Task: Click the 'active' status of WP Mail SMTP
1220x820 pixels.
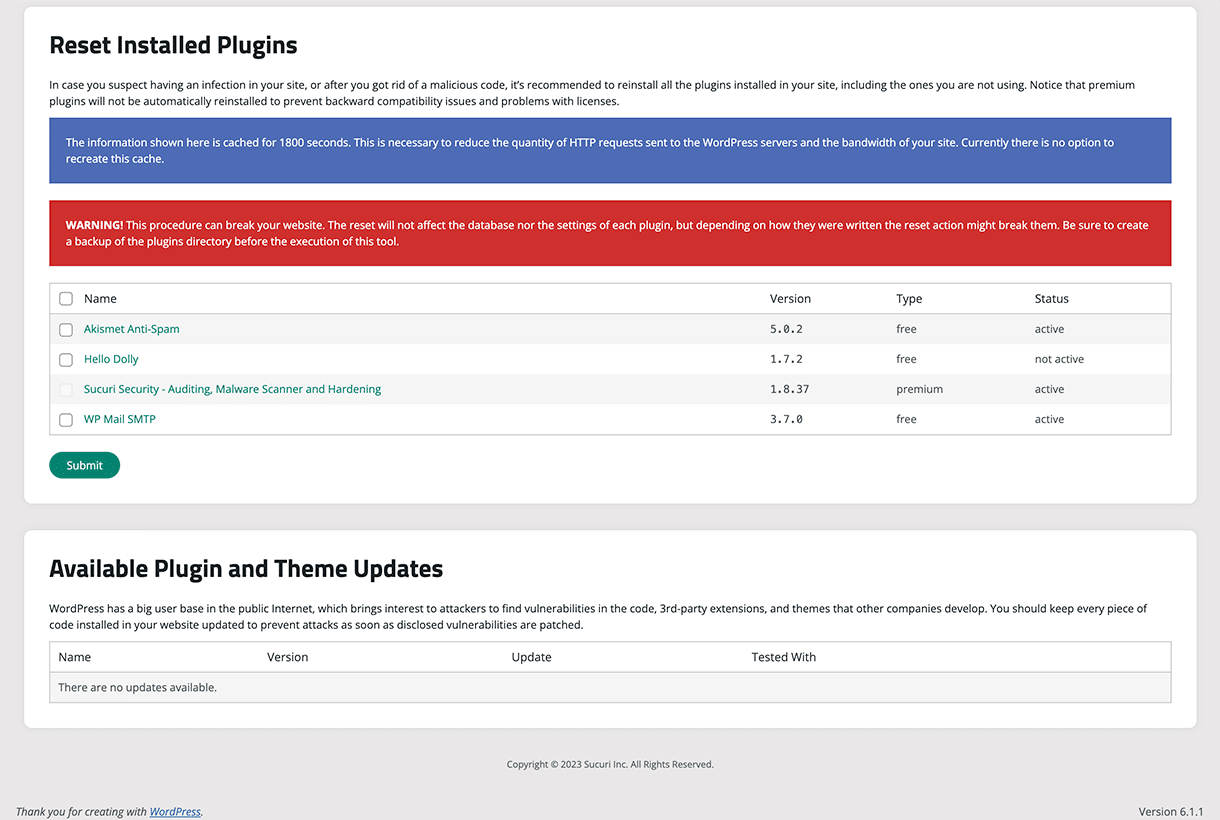Action: [1049, 419]
